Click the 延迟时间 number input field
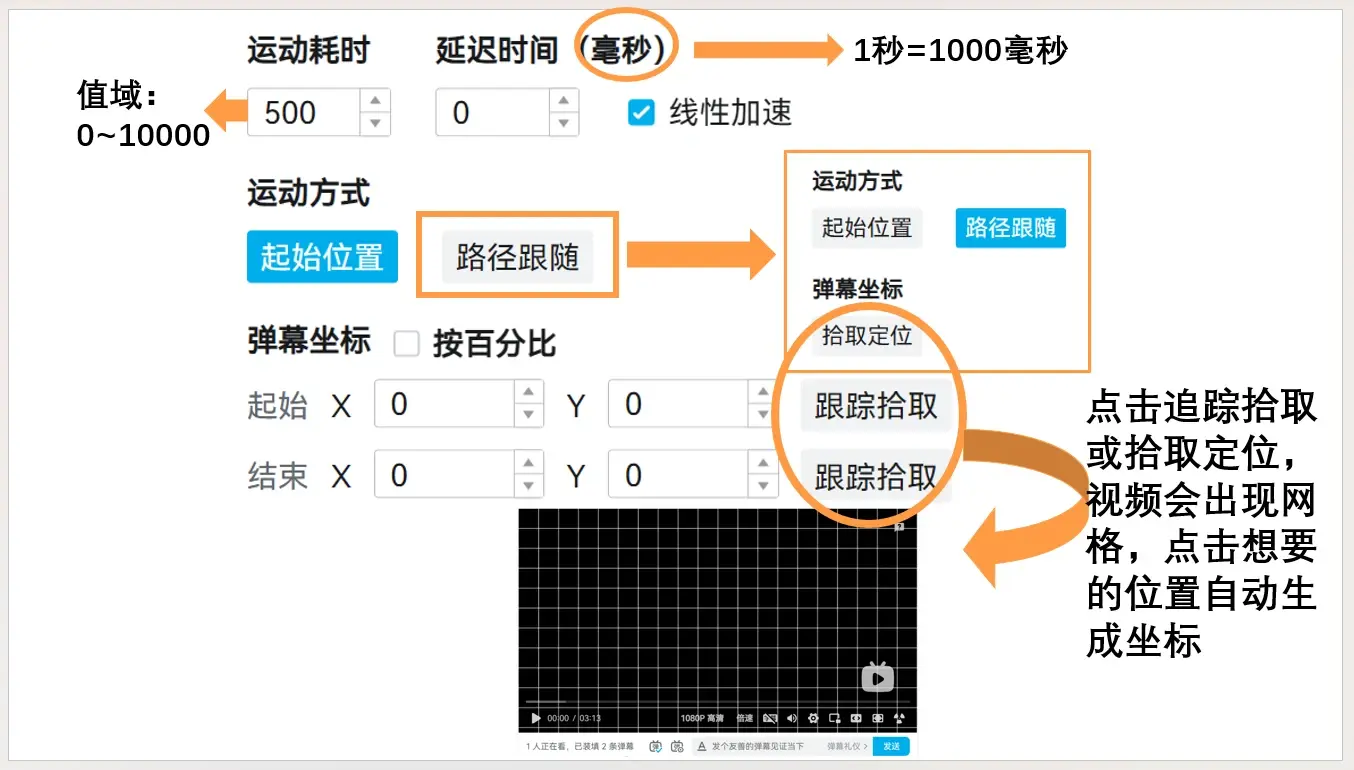 point(492,112)
